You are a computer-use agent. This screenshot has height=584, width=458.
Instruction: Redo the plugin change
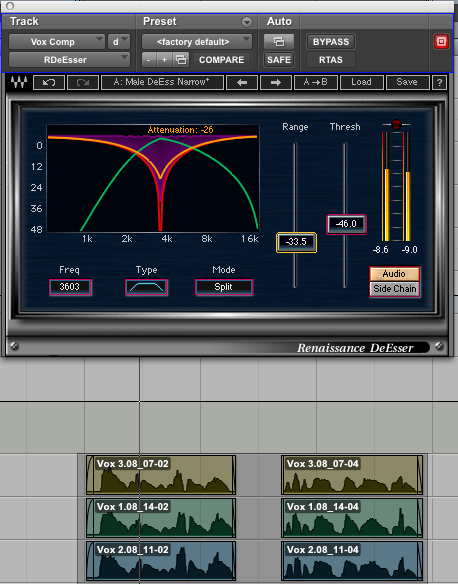pyautogui.click(x=83, y=82)
